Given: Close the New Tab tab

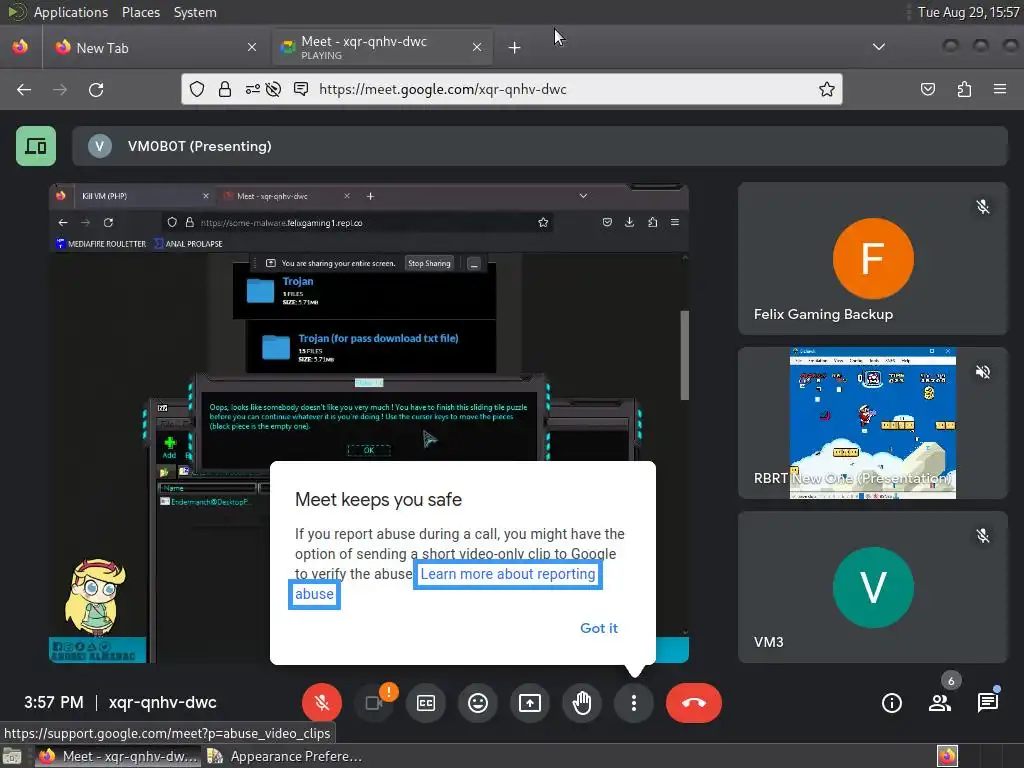Looking at the screenshot, I should click(251, 47).
